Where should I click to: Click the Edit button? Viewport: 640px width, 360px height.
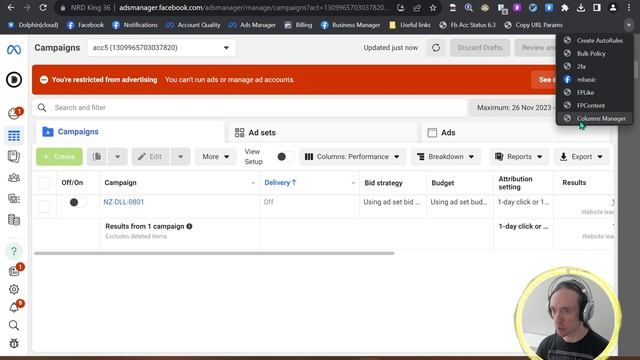(x=150, y=157)
